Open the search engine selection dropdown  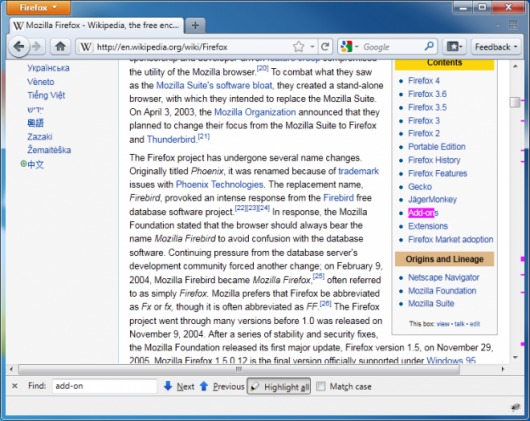point(357,47)
